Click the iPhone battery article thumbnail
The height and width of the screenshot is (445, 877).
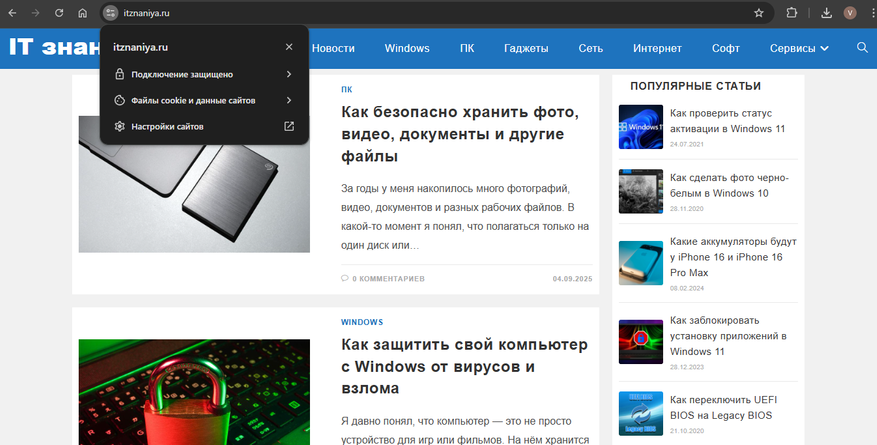click(641, 263)
